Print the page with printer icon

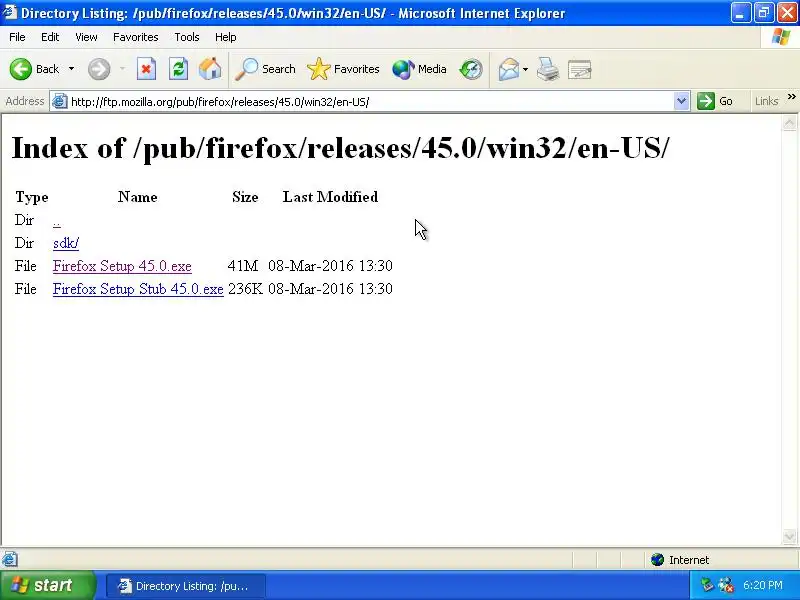click(548, 69)
